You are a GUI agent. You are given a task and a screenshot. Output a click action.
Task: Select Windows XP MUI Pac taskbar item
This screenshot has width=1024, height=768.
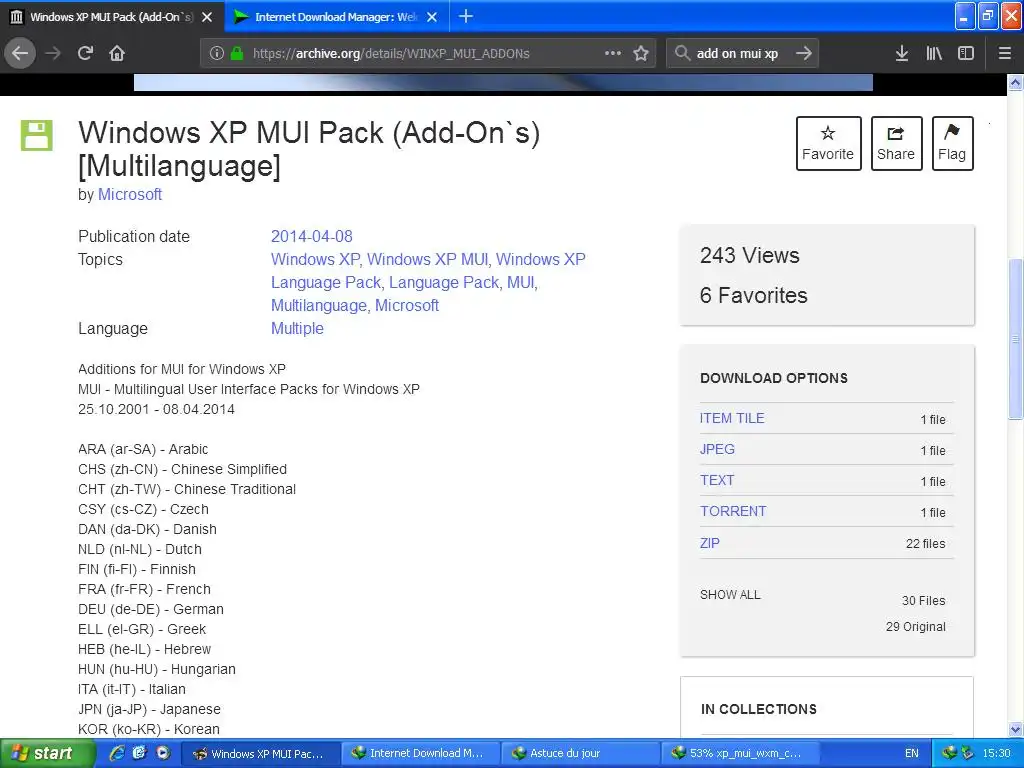260,754
